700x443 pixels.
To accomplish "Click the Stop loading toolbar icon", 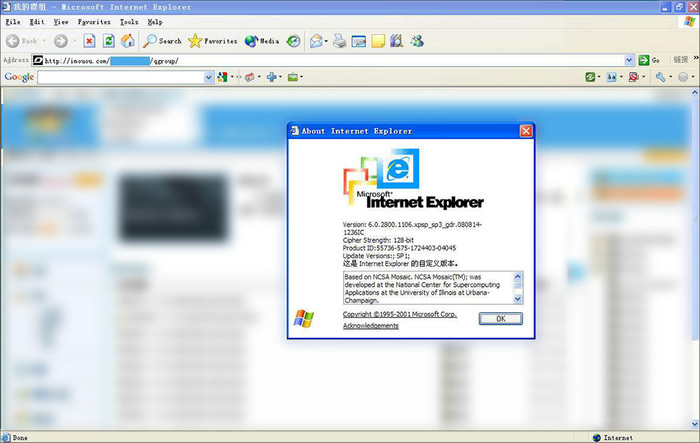I will pyautogui.click(x=89, y=41).
